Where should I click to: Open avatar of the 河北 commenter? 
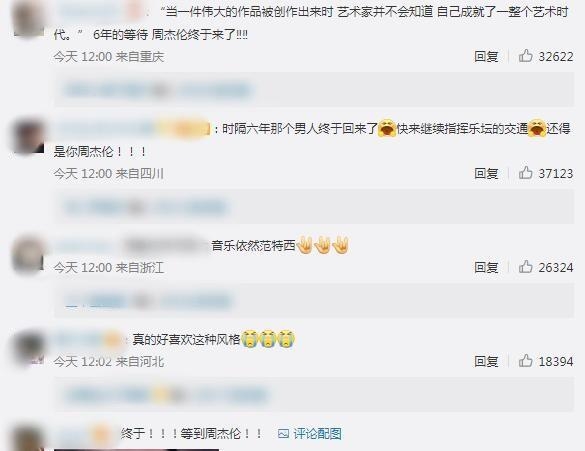click(28, 349)
